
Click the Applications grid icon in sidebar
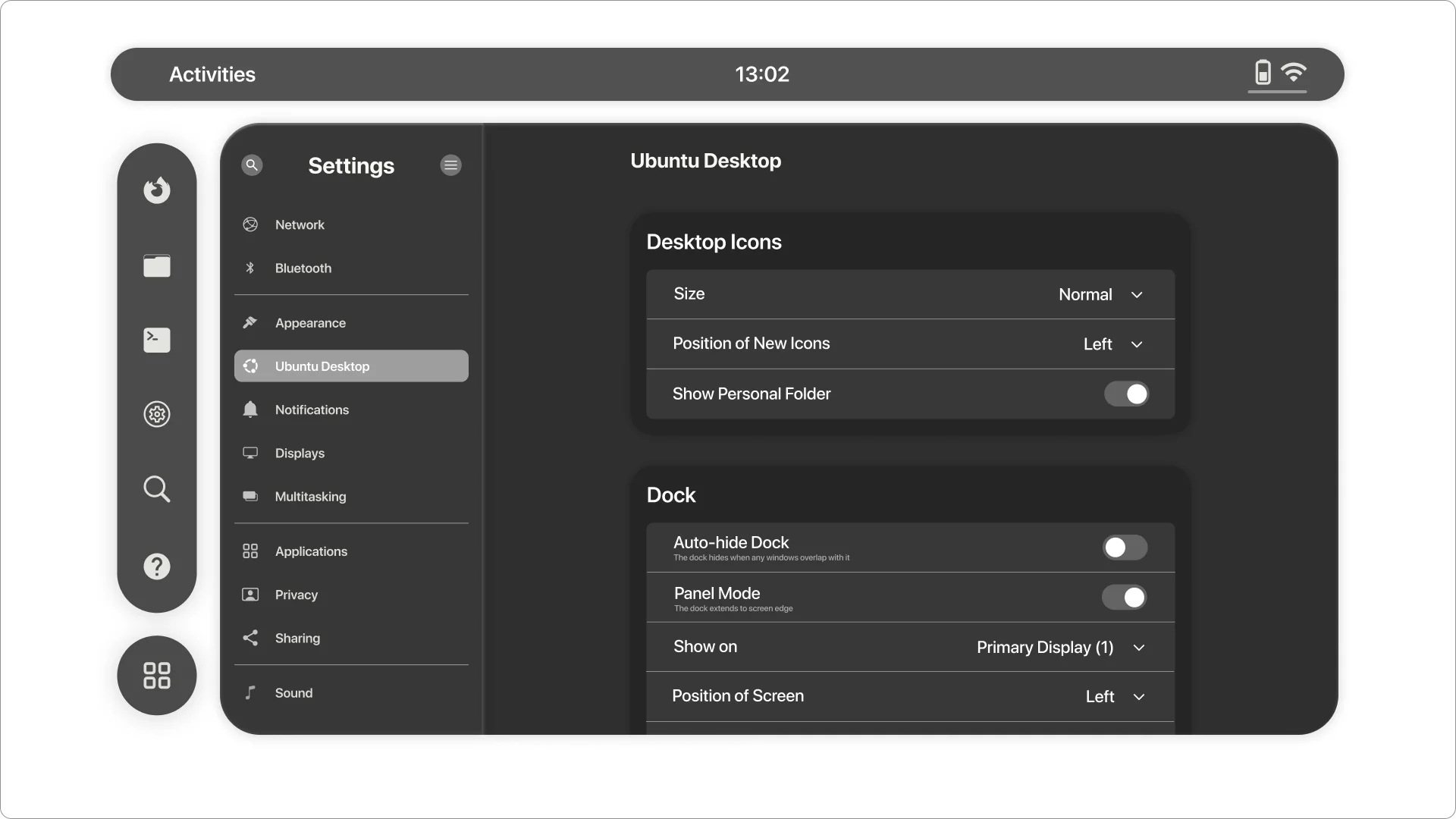click(250, 551)
